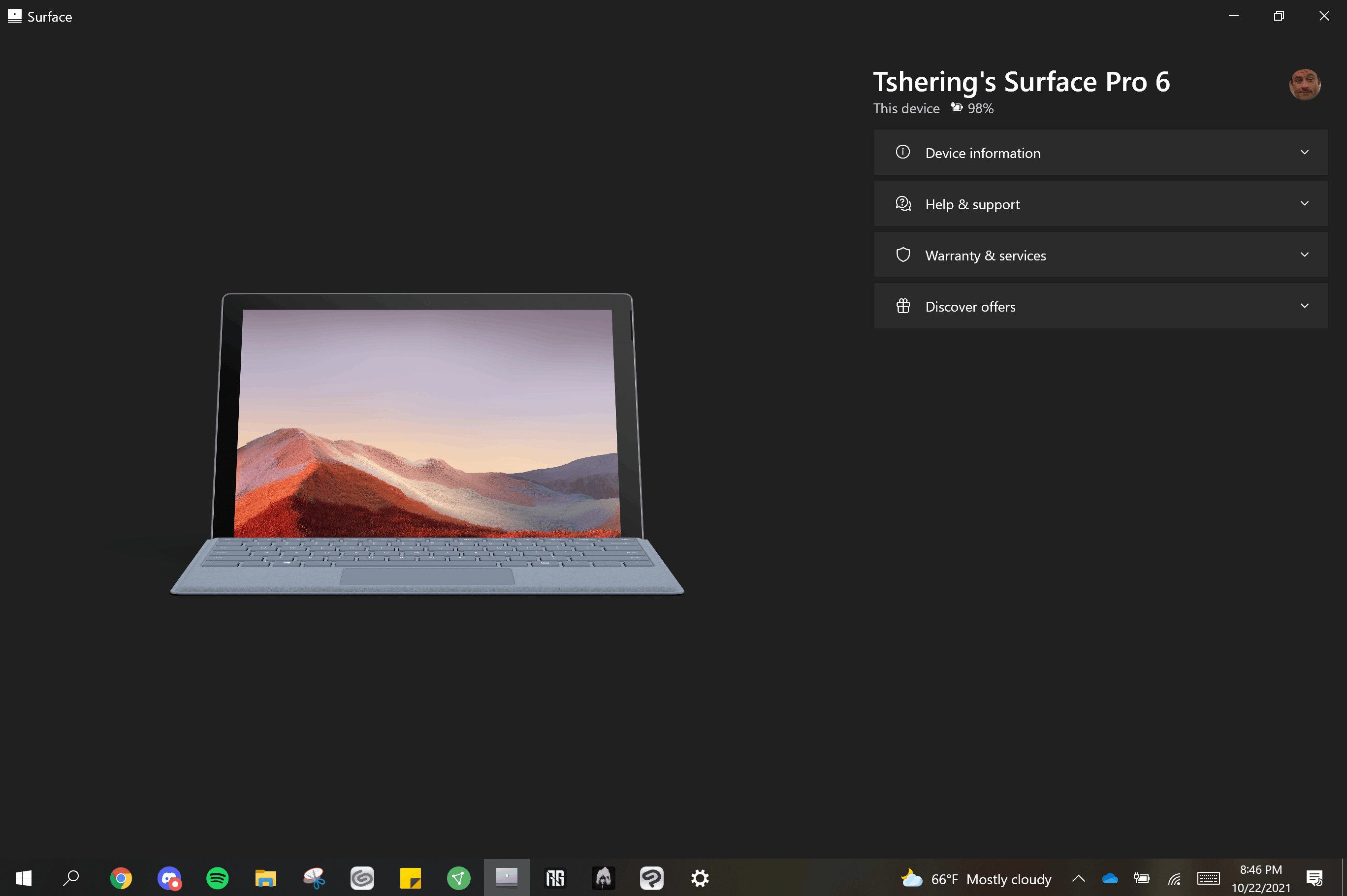
Task: Show hidden system tray icons
Action: coord(1078,878)
